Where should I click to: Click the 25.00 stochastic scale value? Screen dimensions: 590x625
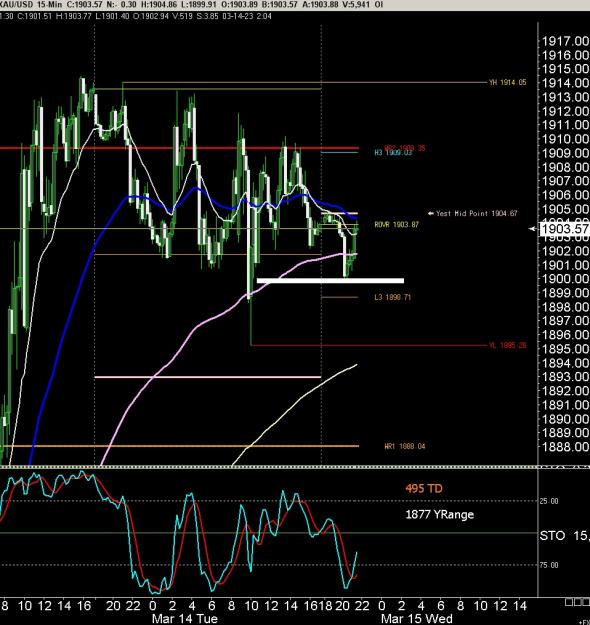point(549,501)
